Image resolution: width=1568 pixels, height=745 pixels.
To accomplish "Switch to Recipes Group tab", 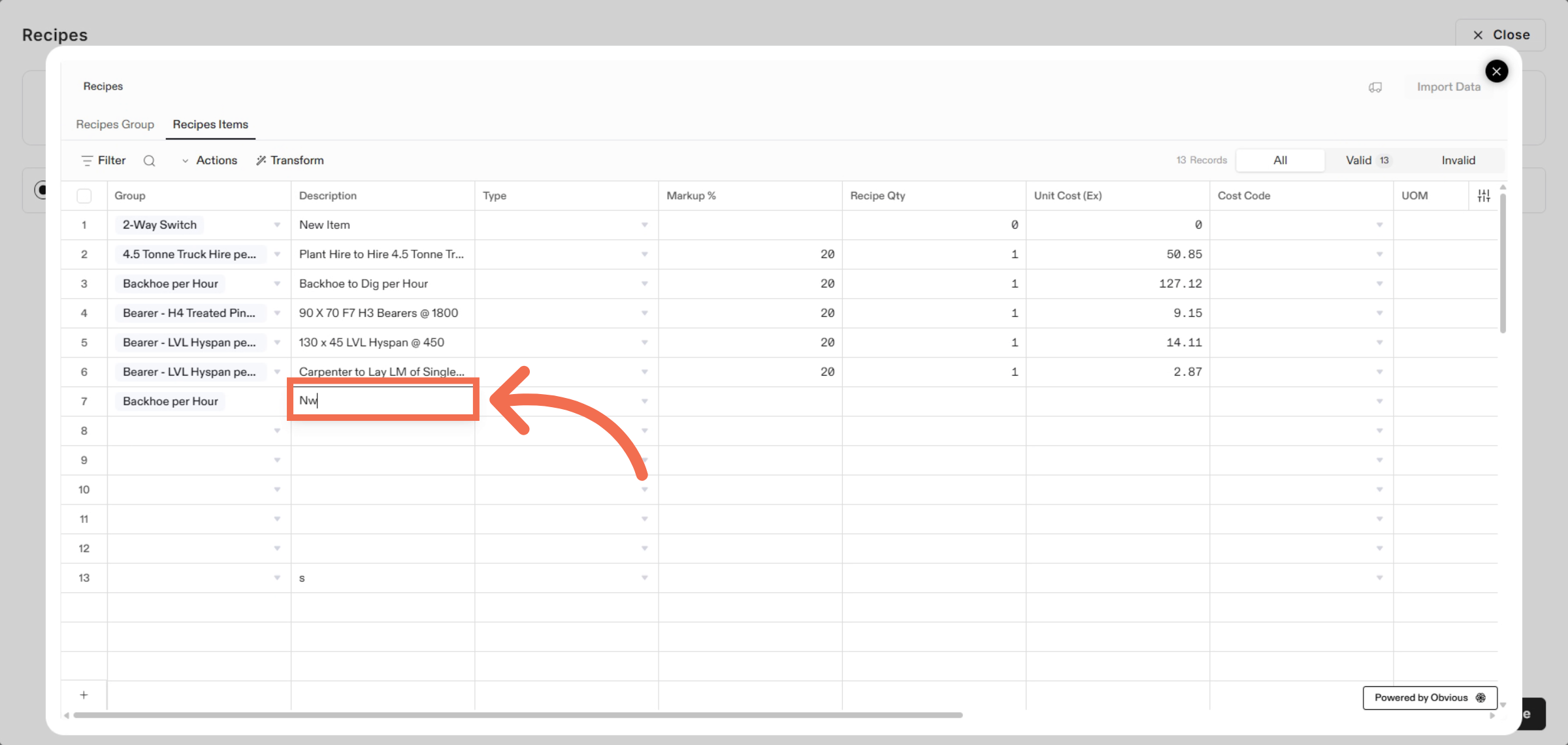I will pyautogui.click(x=115, y=124).
